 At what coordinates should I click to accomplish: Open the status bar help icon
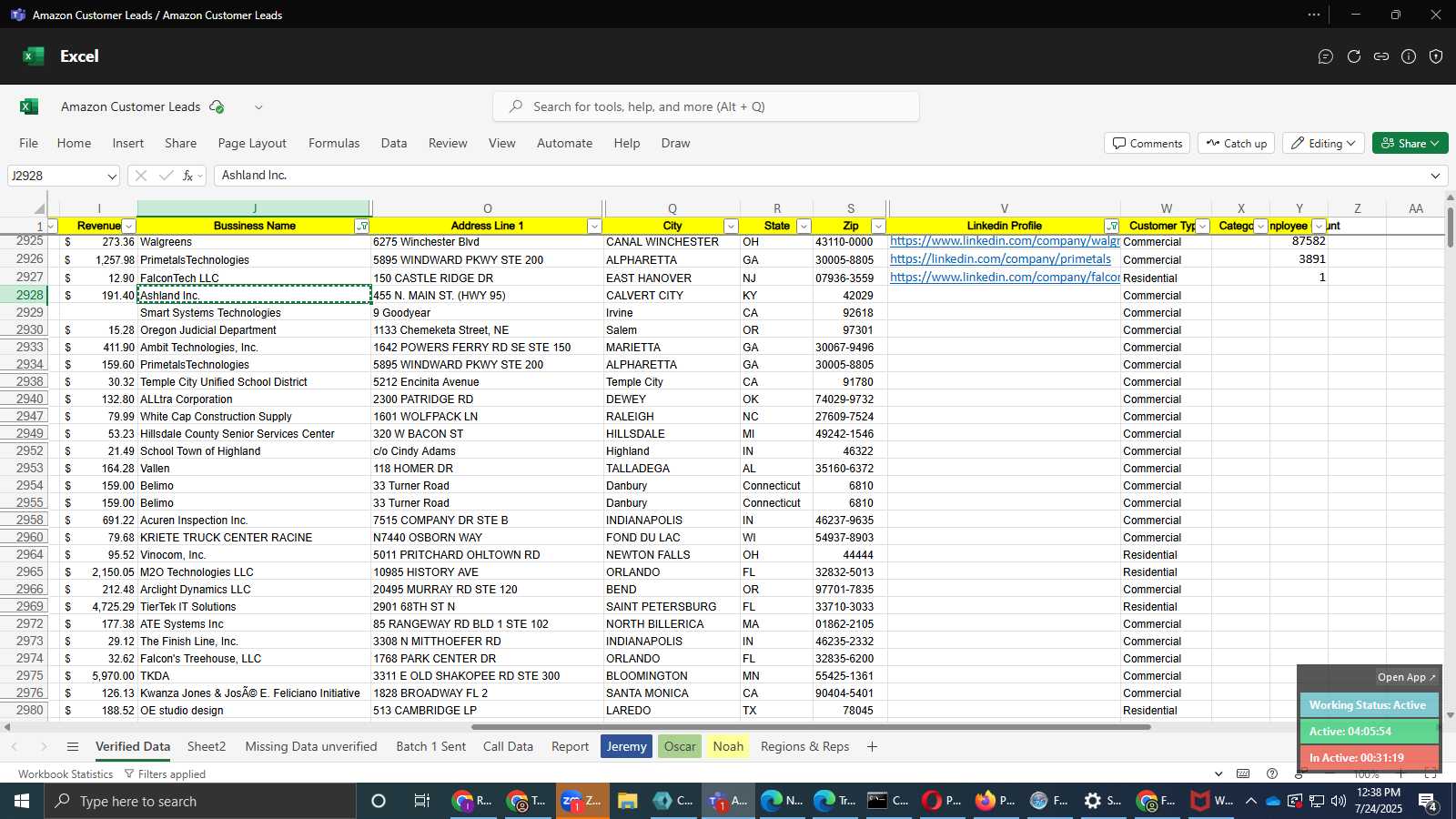pos(1272,773)
